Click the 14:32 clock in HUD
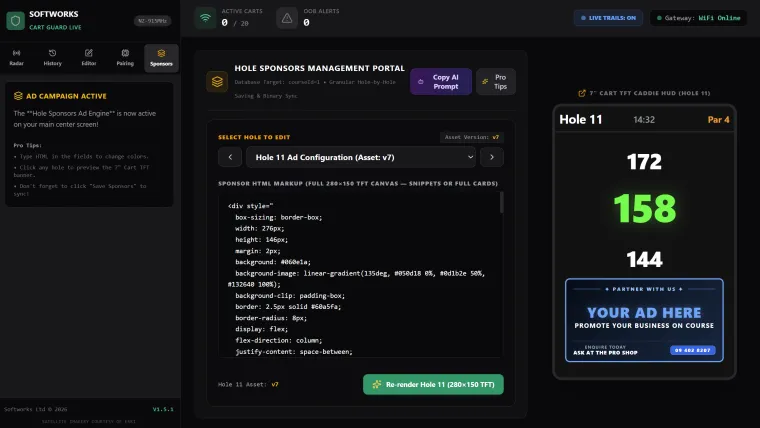760x428 pixels. [x=644, y=120]
